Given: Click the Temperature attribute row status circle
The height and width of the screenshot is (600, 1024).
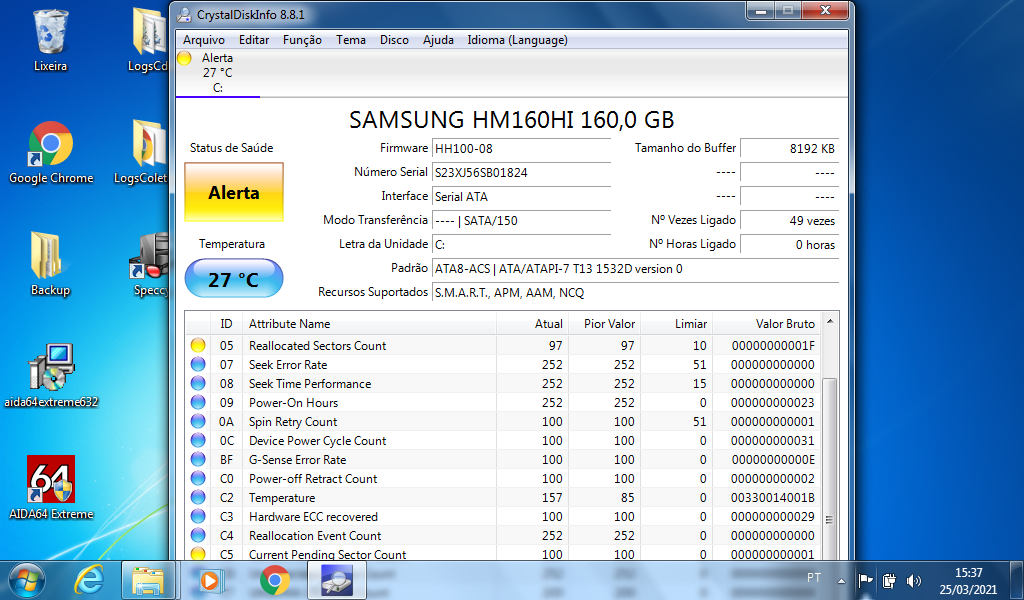Looking at the screenshot, I should point(198,497).
